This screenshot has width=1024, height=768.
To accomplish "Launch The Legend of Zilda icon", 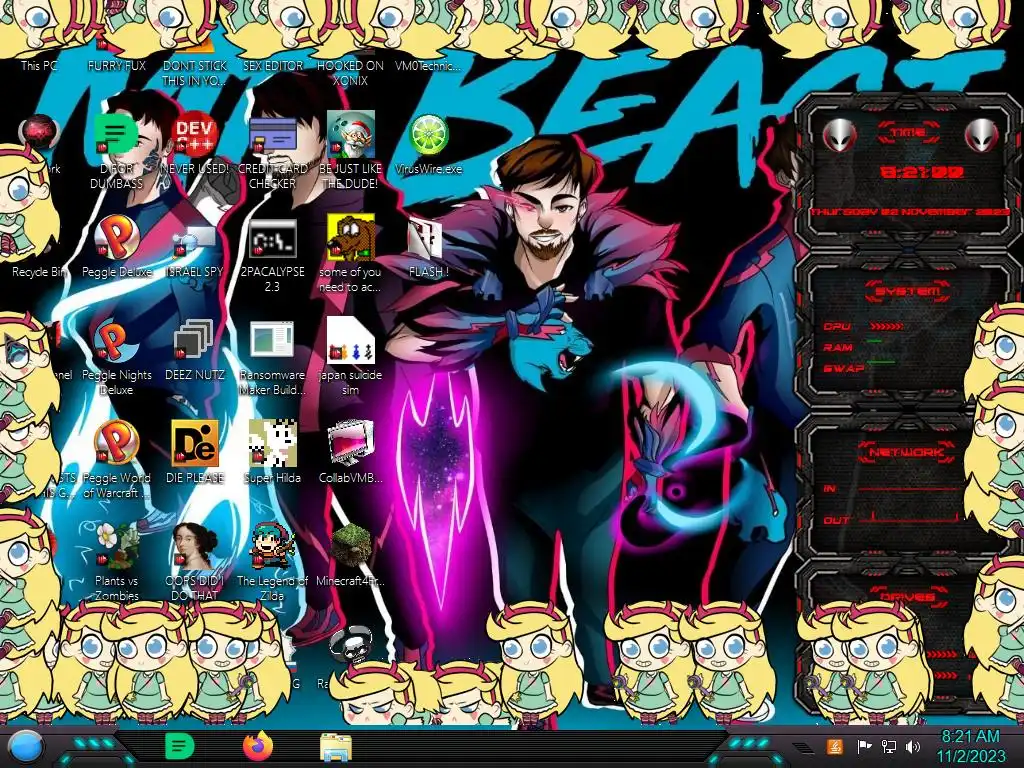I will coord(272,545).
